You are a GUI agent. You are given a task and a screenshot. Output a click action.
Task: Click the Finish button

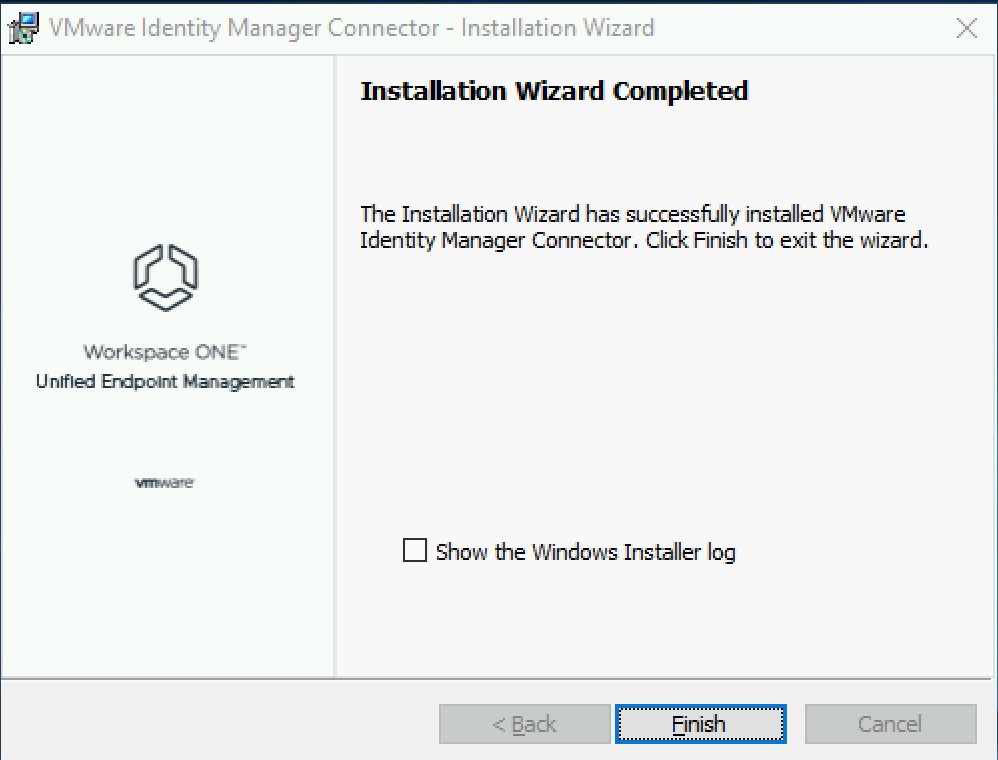pos(700,724)
